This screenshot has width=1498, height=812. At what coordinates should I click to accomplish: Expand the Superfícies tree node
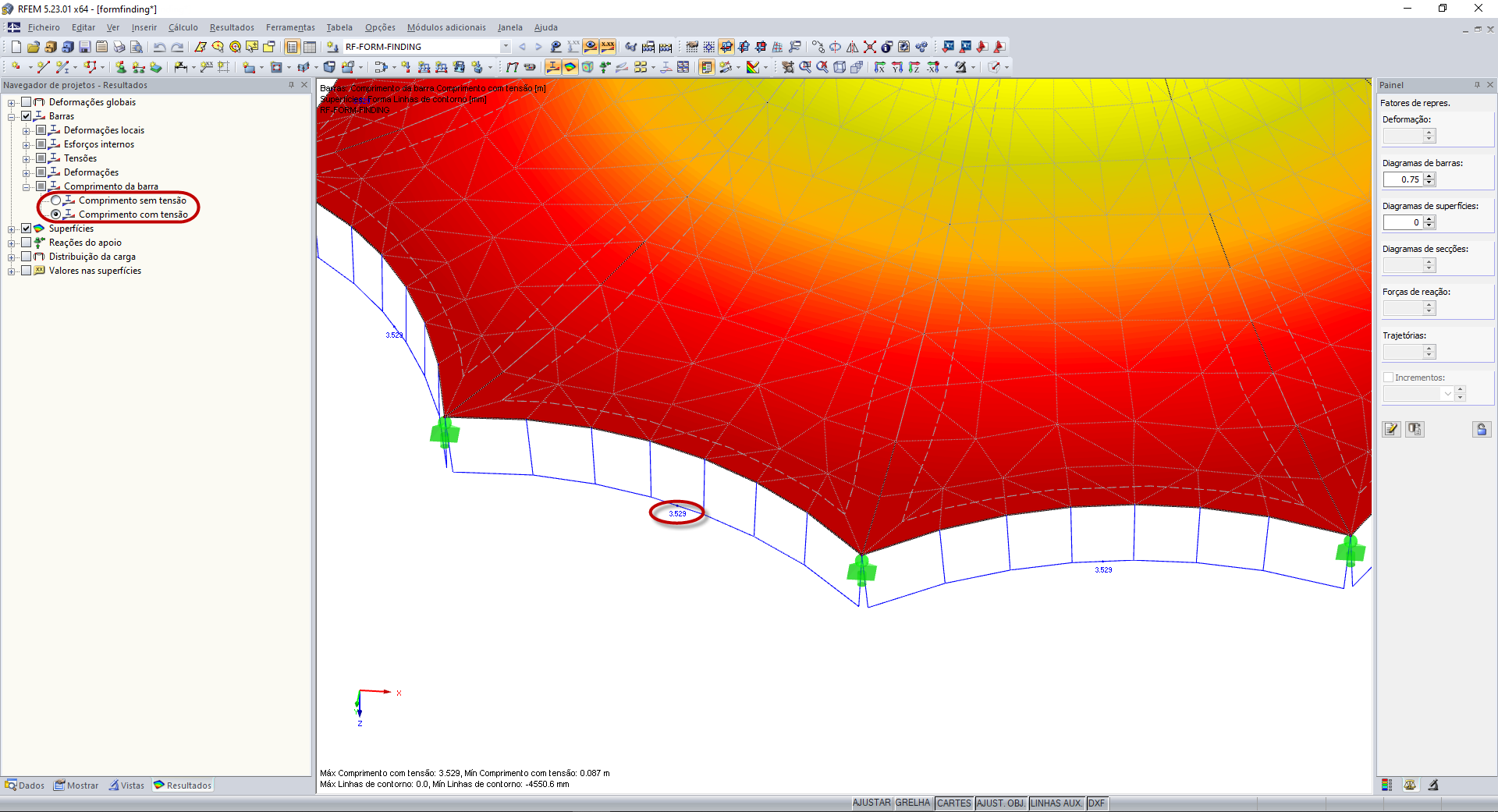[12, 229]
